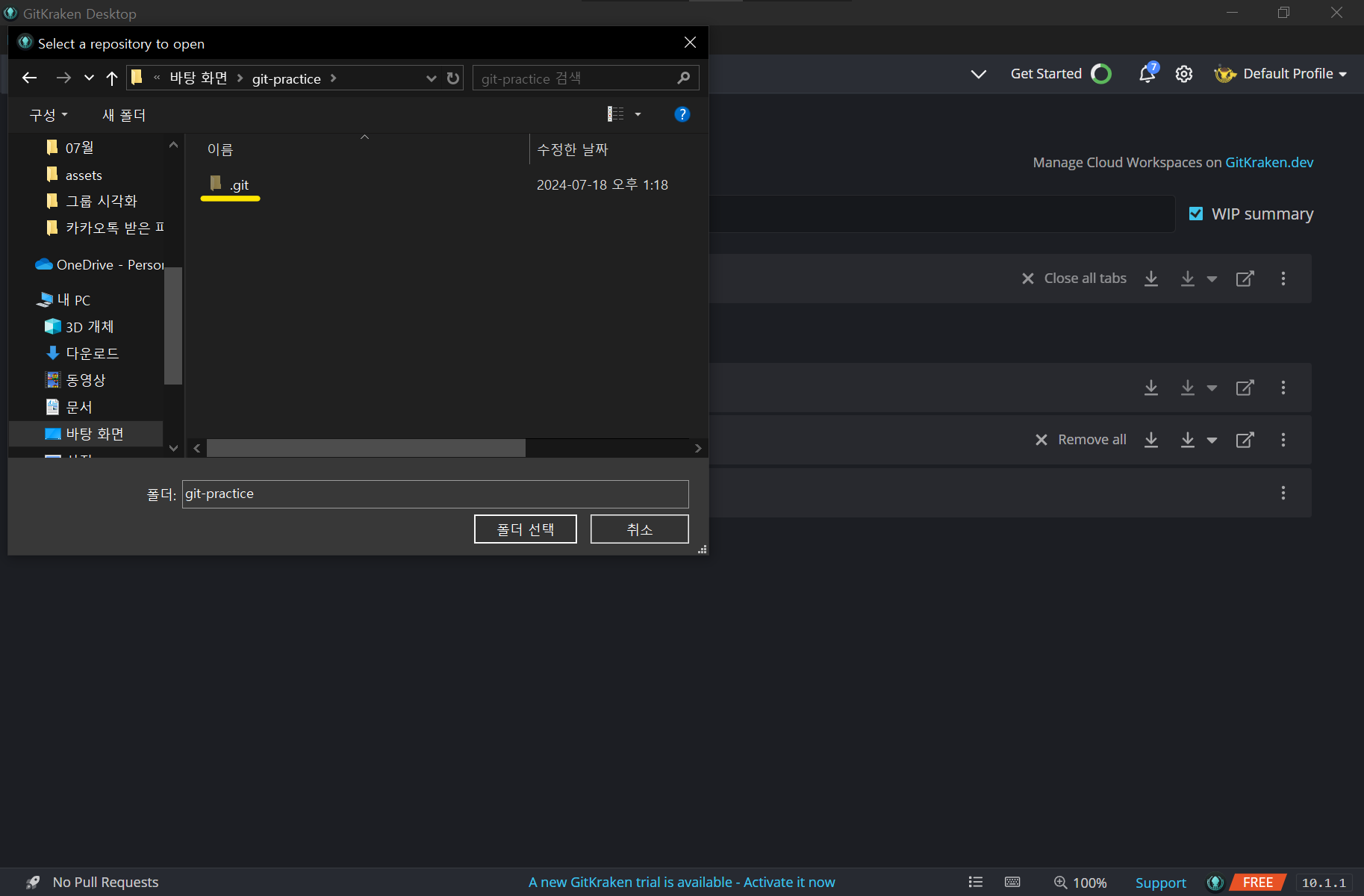Viewport: 1364px width, 896px height.
Task: Click Activate it now trial link
Action: (789, 883)
